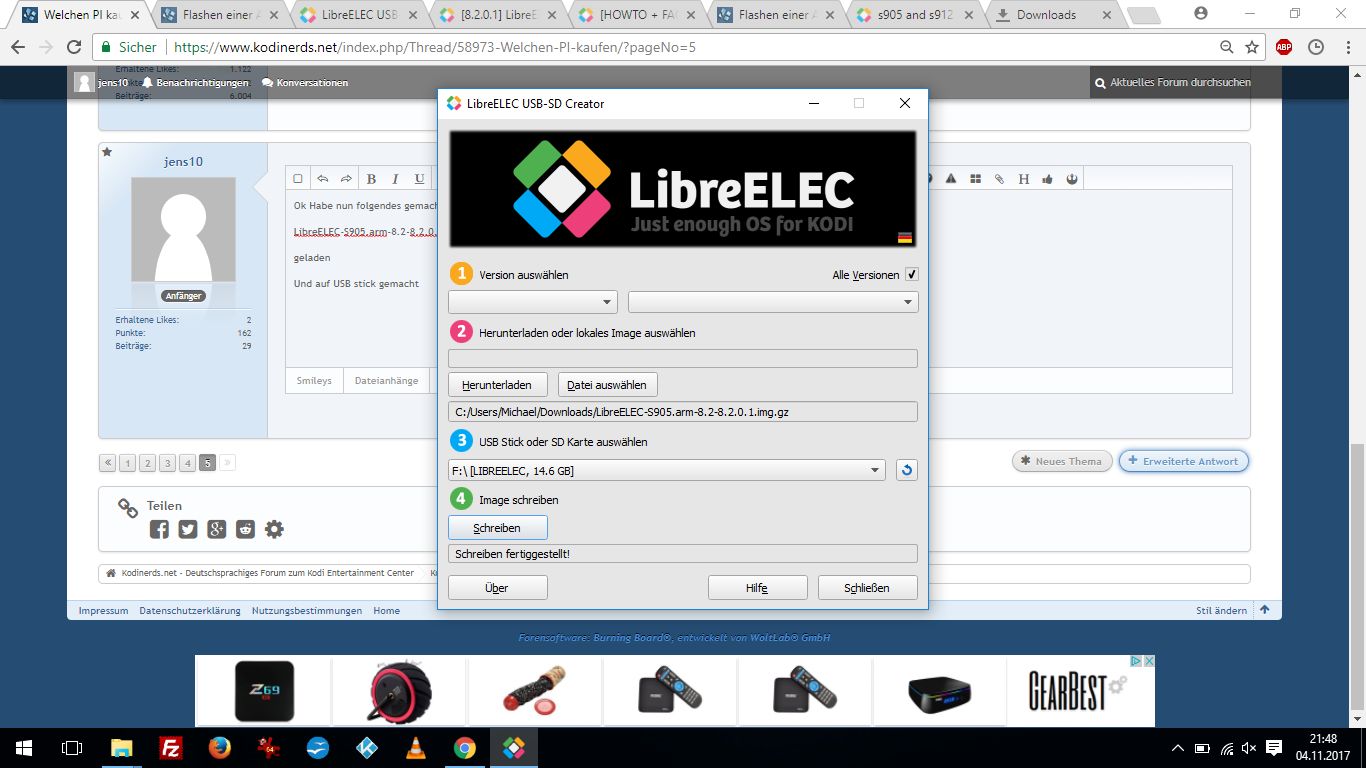Image resolution: width=1366 pixels, height=768 pixels.
Task: Click the undo arrow in forum editor
Action: point(322,179)
